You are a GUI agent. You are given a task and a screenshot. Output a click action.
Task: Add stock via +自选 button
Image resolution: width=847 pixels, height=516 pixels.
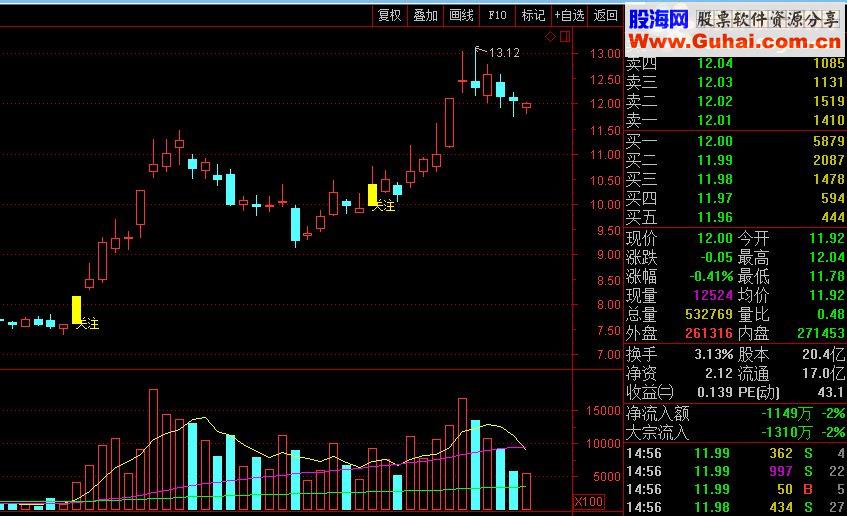tap(569, 16)
